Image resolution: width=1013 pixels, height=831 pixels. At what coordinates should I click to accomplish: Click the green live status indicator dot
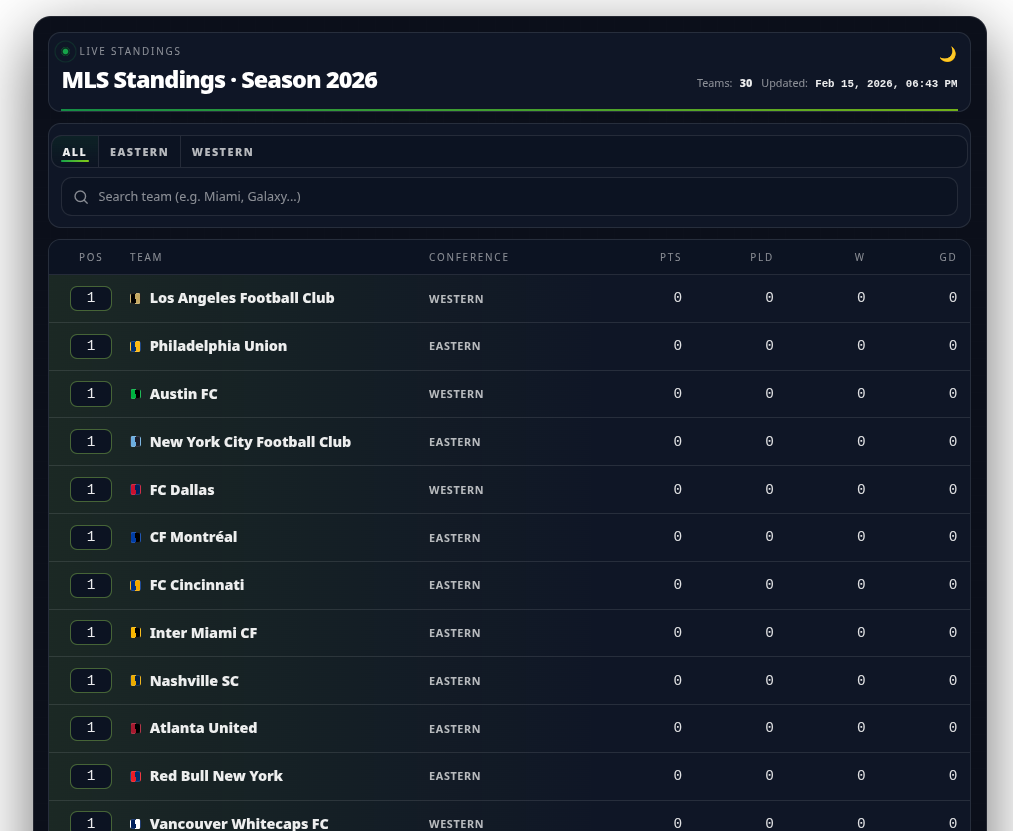[x=65, y=52]
